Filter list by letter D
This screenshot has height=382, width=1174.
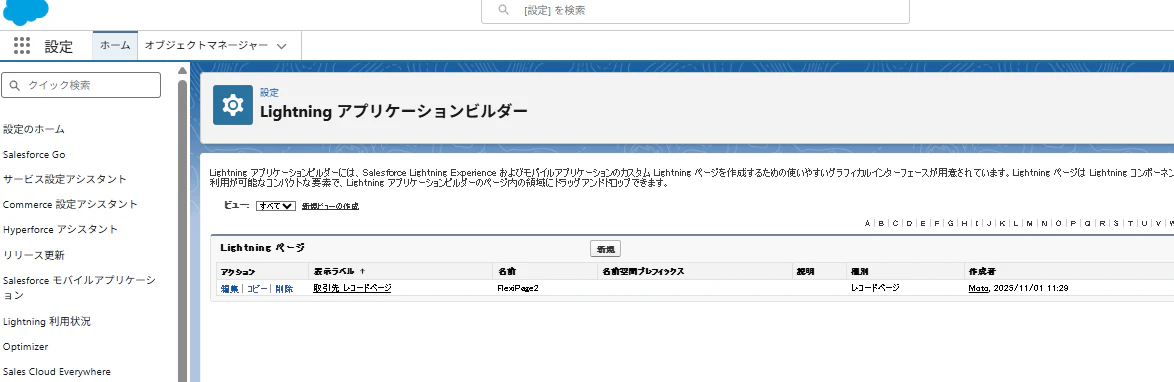click(909, 223)
